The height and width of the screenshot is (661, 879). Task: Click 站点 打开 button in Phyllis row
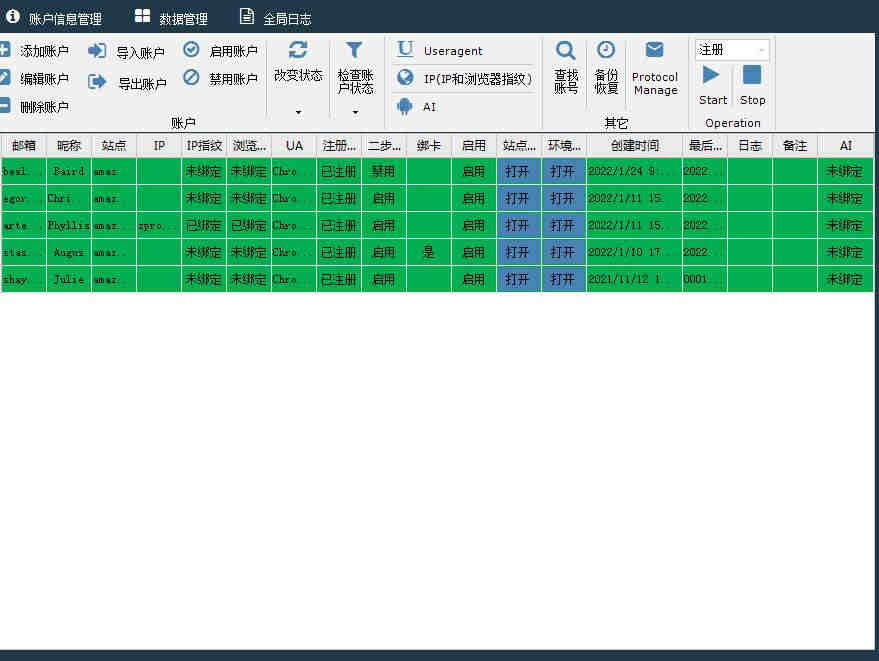click(x=519, y=225)
